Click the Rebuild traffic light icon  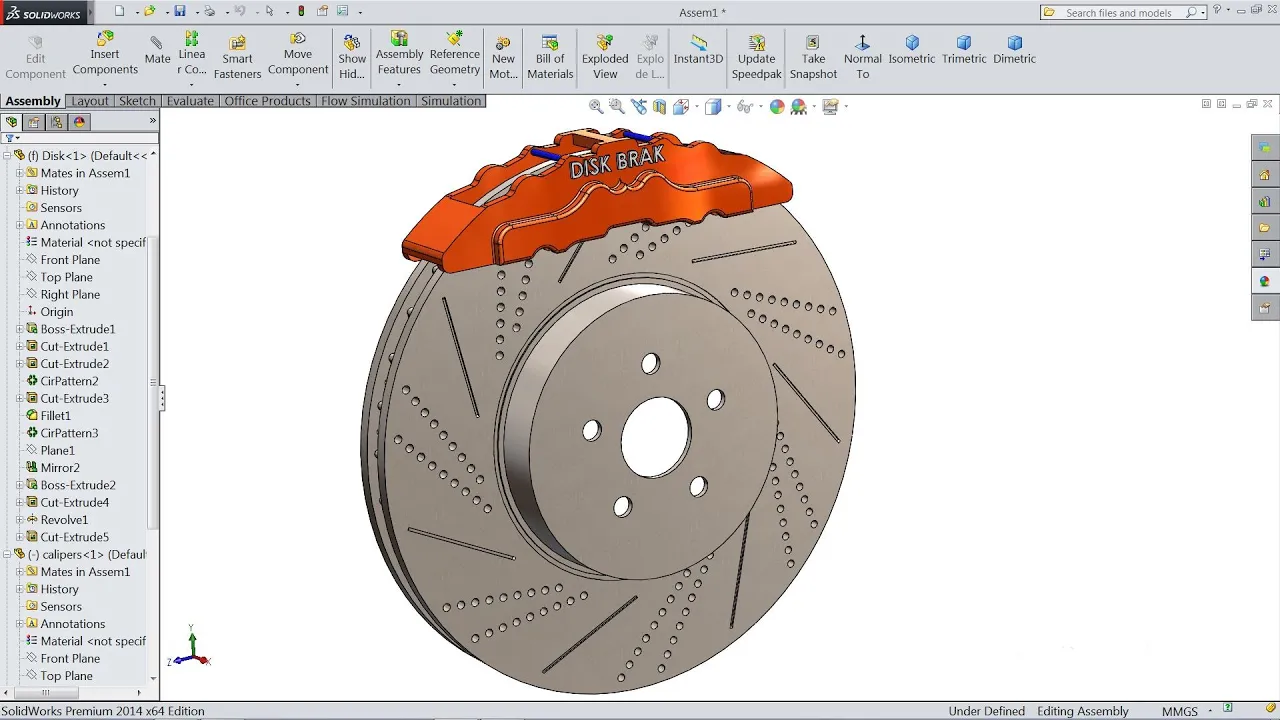302,11
